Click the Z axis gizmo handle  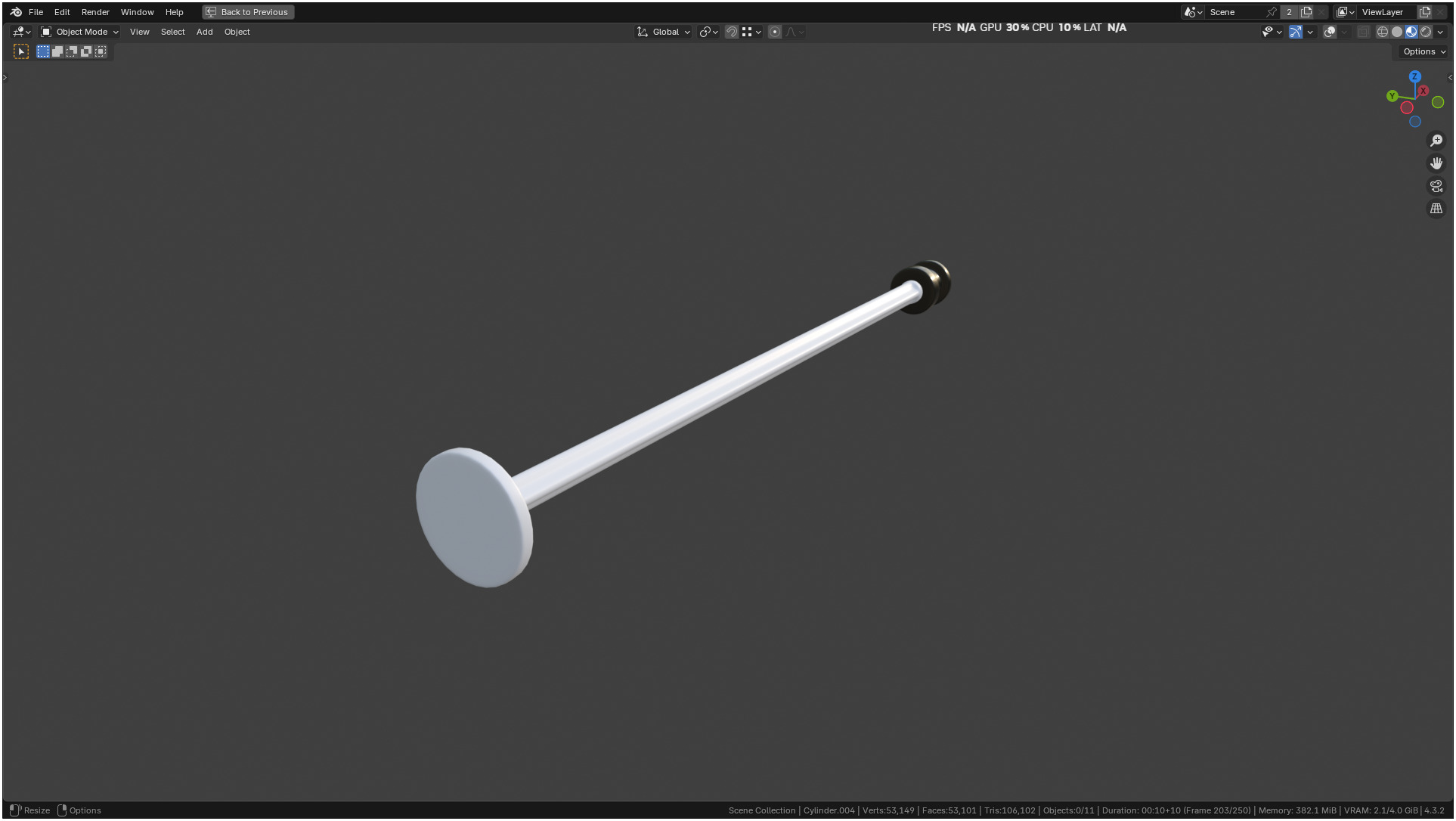[x=1414, y=76]
